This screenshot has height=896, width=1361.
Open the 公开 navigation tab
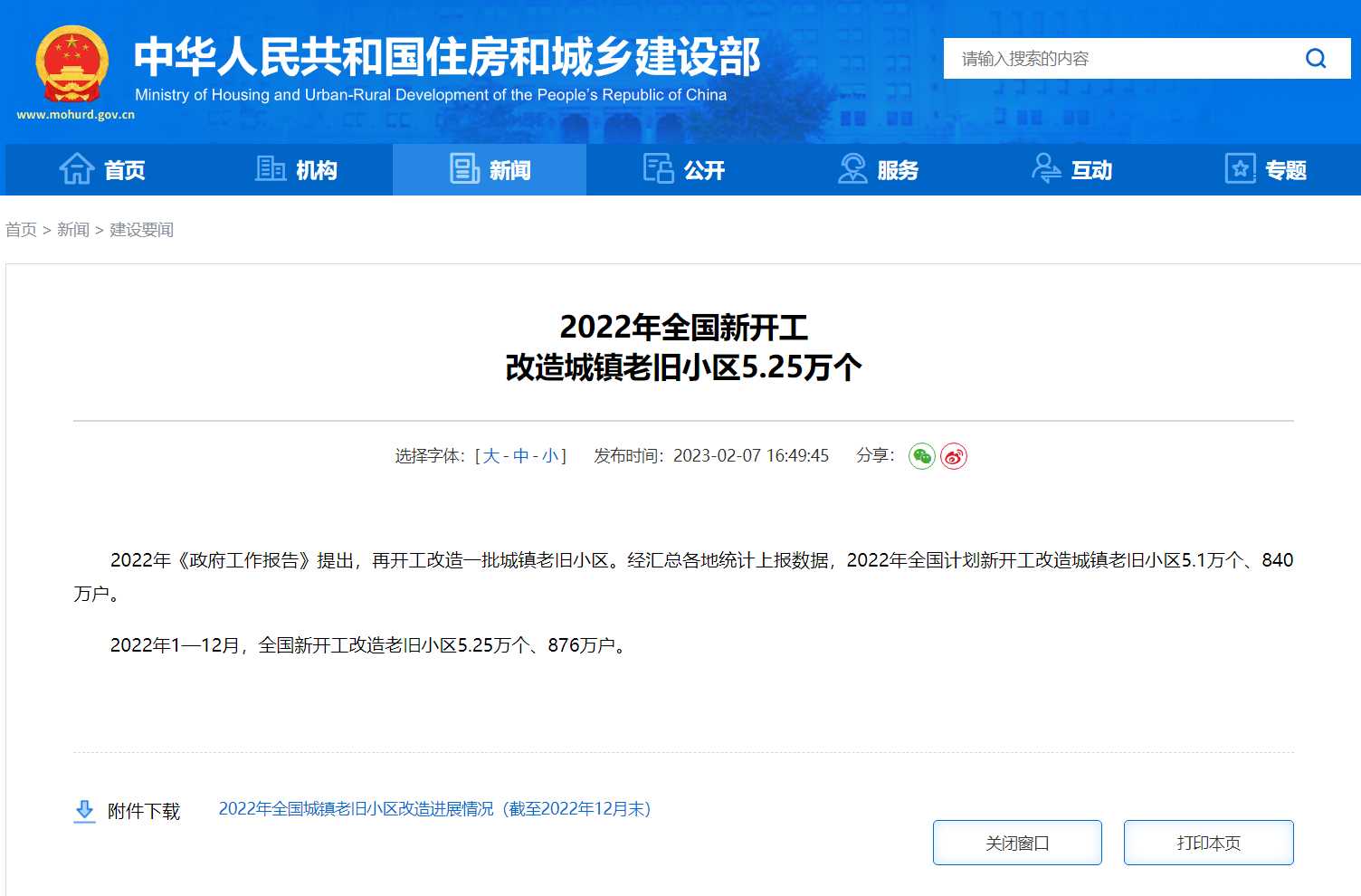coord(683,170)
